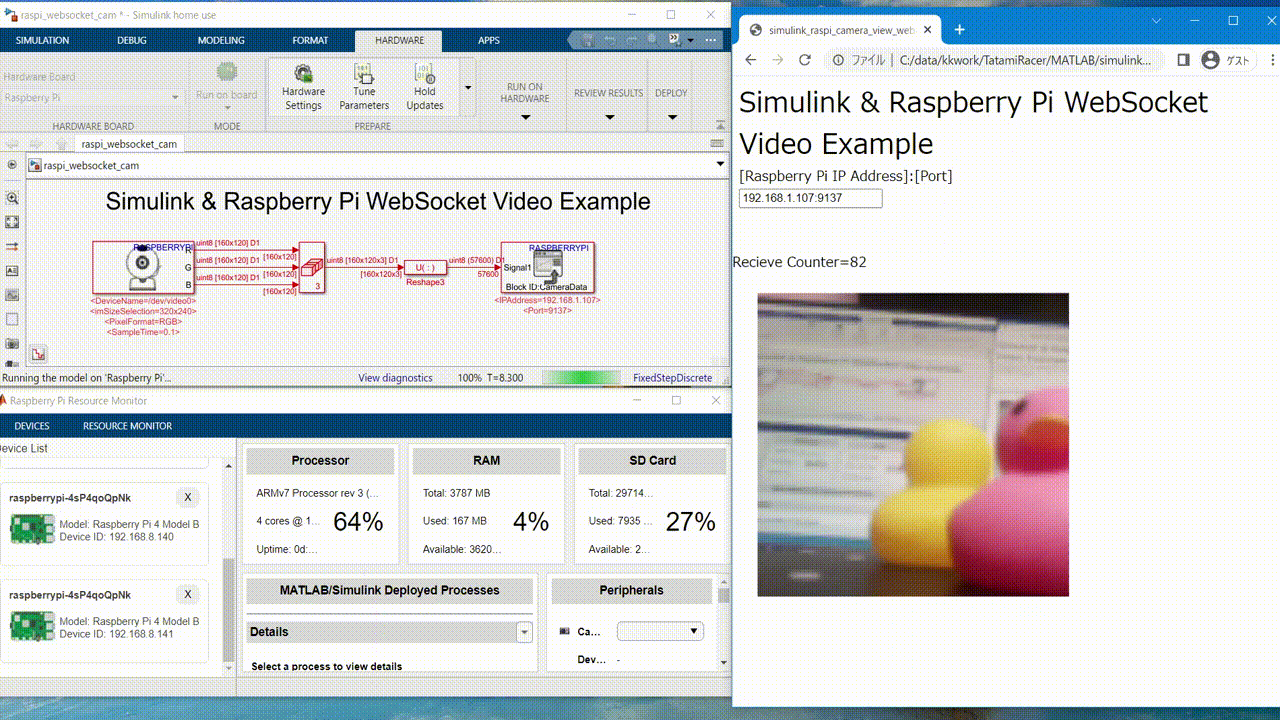Remove device 192.168.8.141 with its X button
The height and width of the screenshot is (720, 1280).
point(187,594)
